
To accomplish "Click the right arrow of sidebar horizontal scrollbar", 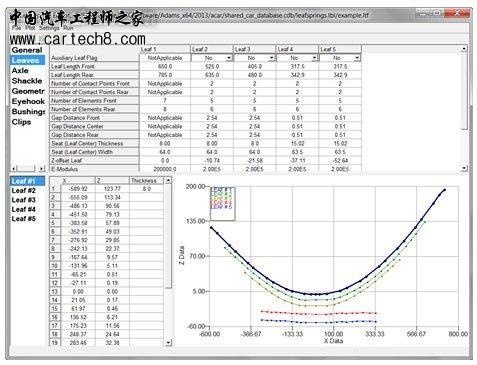I will 41,168.
